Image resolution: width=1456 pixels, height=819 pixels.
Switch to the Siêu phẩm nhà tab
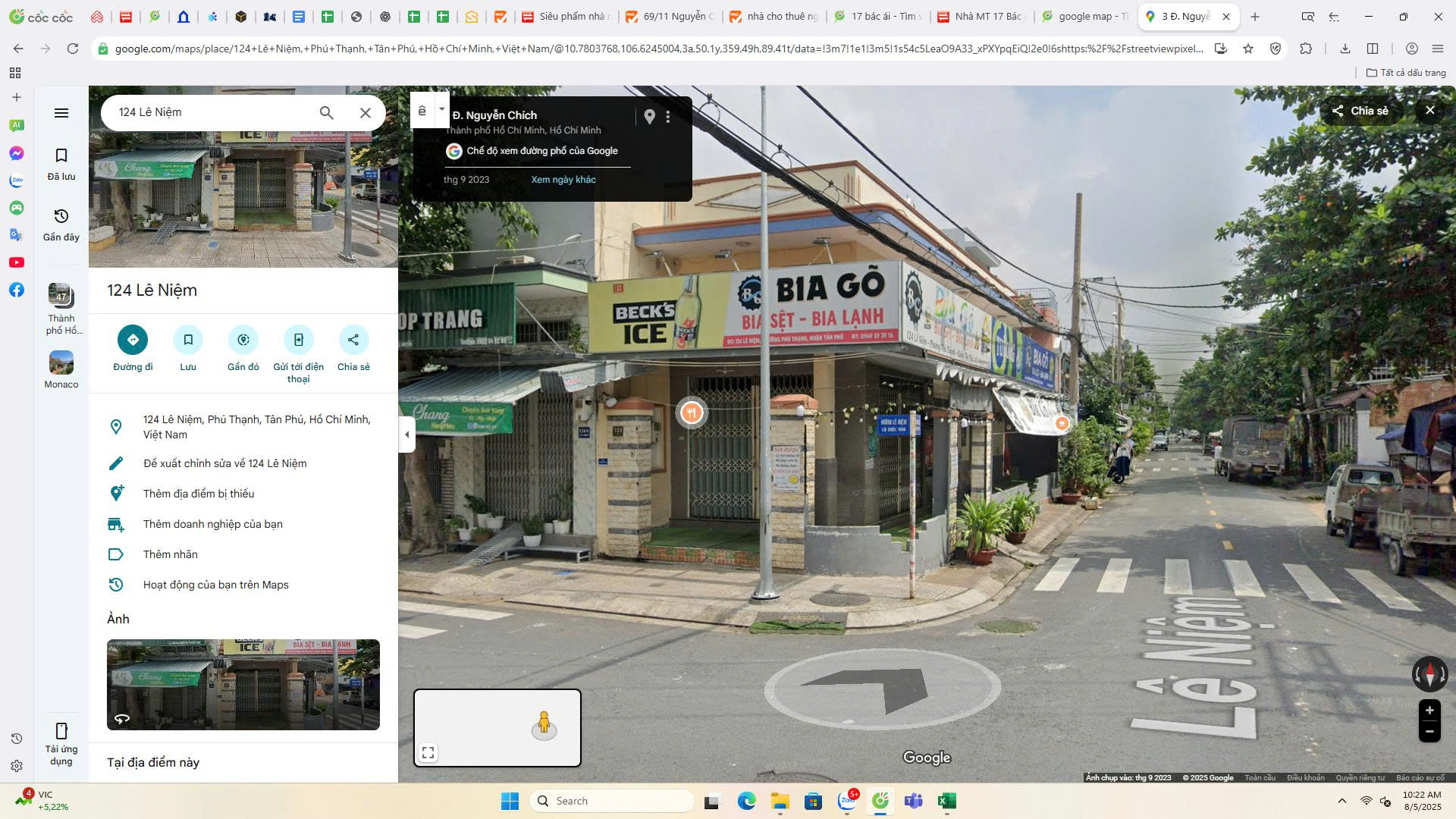pyautogui.click(x=566, y=17)
